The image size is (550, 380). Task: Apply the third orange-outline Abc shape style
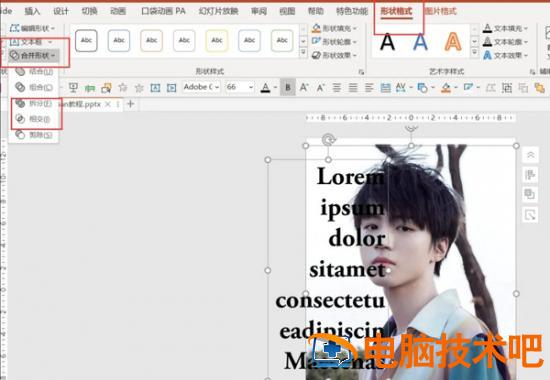tap(152, 40)
